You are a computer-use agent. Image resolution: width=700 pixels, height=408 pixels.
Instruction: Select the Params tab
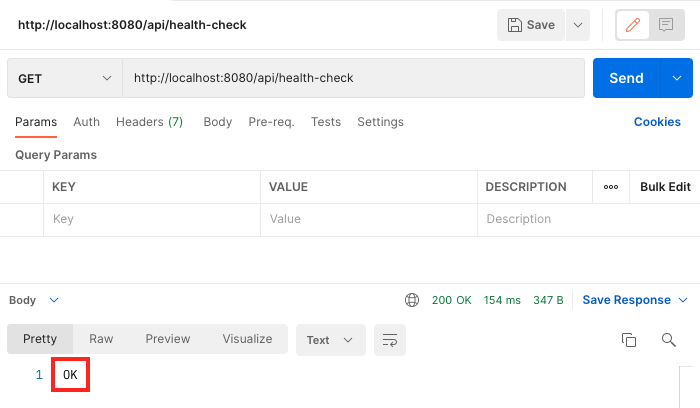pyautogui.click(x=36, y=122)
